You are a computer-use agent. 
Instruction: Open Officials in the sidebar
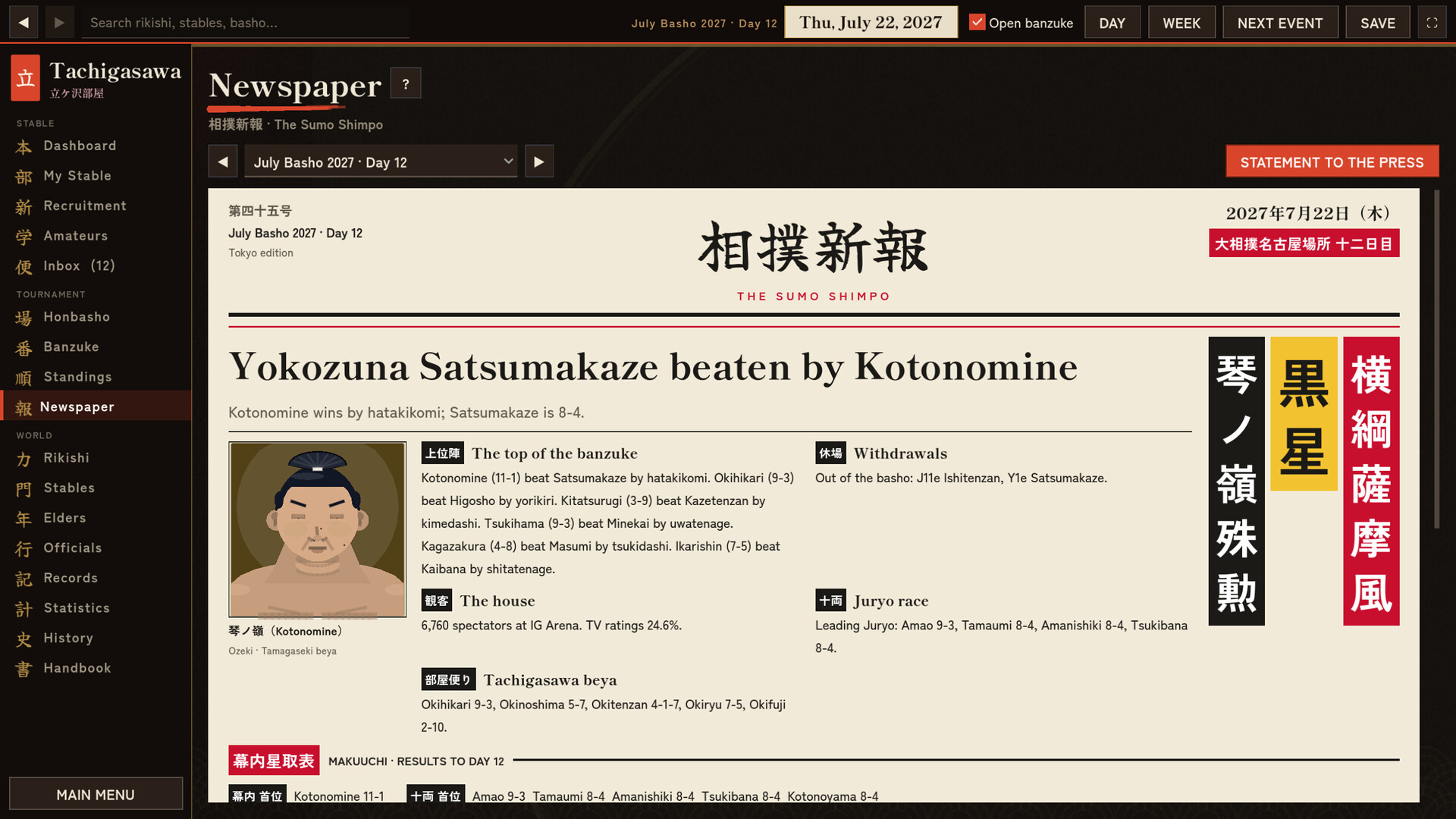(x=96, y=548)
